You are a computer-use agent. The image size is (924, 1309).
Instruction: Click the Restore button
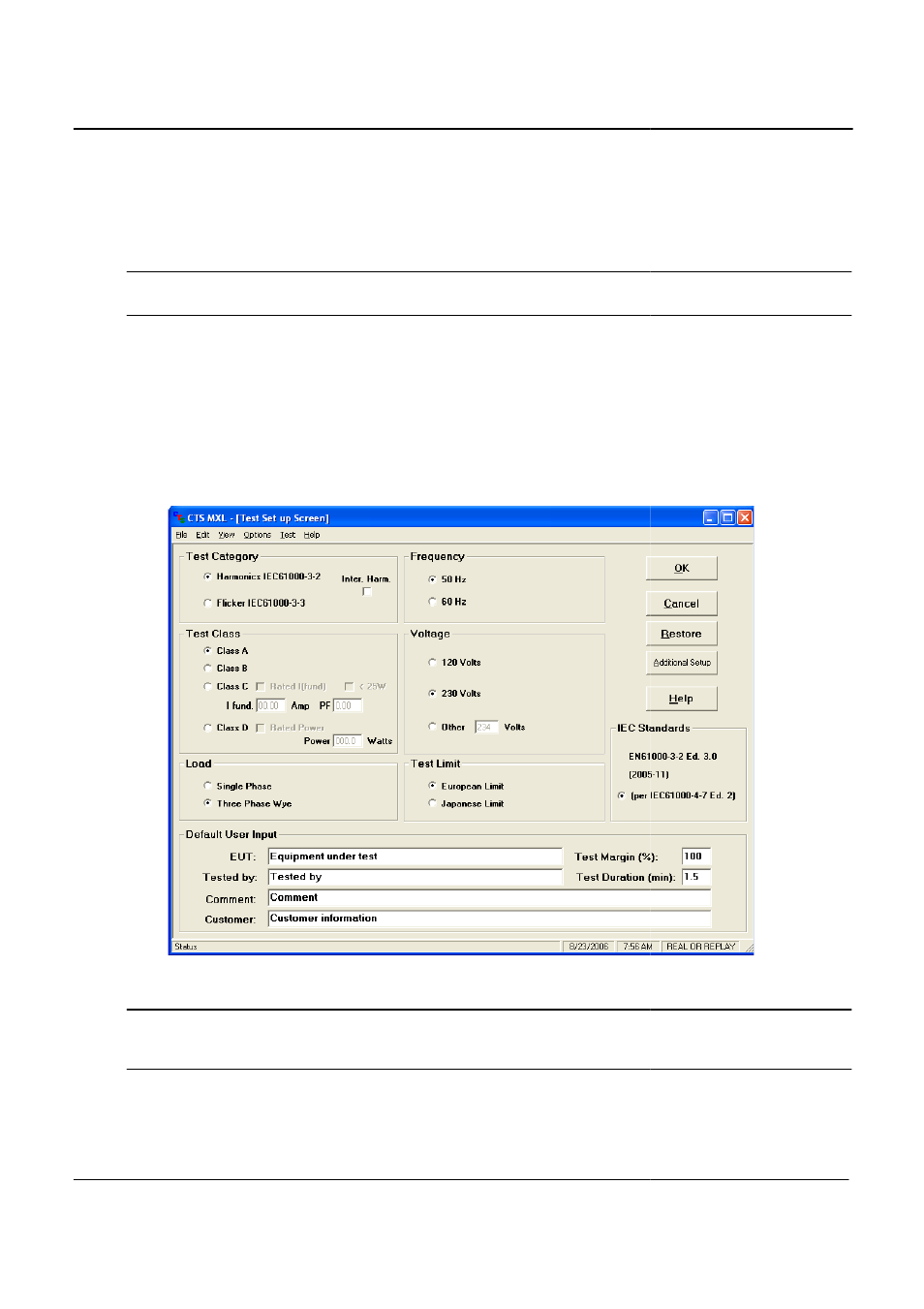point(681,634)
